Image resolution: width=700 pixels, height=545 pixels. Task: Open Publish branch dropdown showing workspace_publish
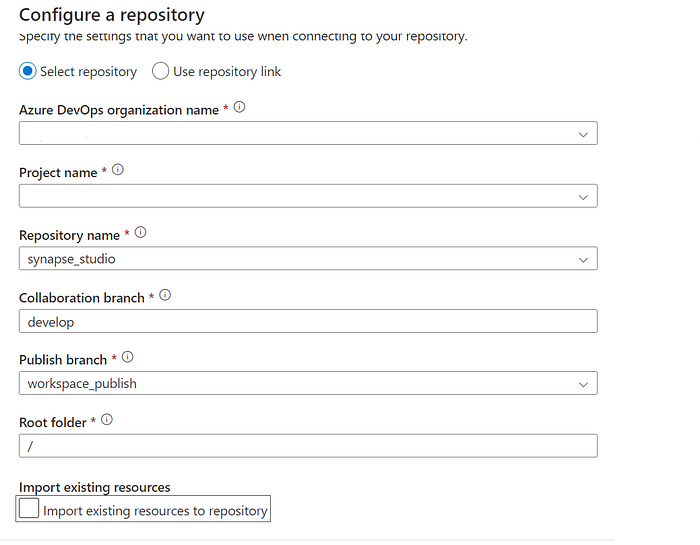[308, 383]
